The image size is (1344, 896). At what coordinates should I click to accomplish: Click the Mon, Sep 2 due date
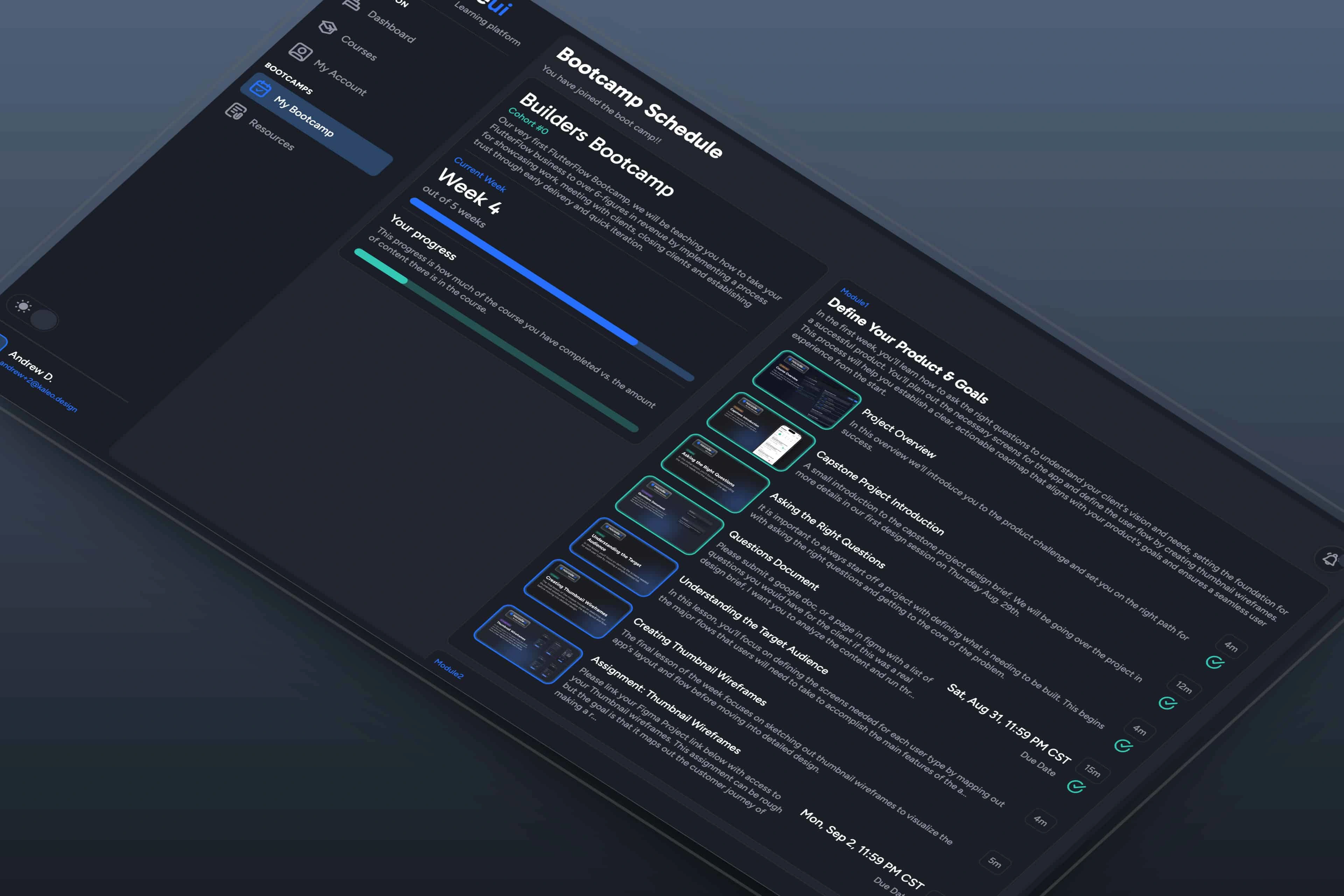coord(862,848)
